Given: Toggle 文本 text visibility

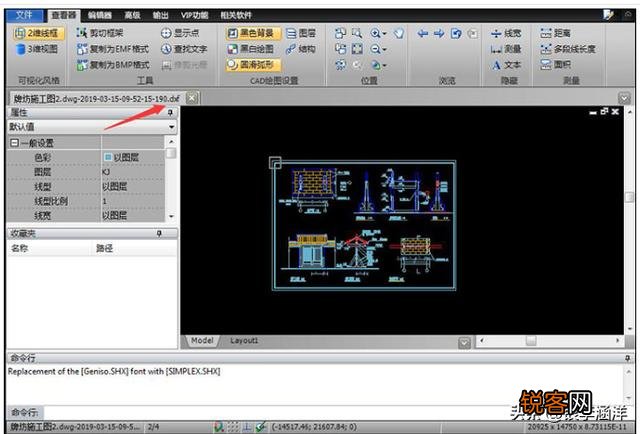Looking at the screenshot, I should [x=506, y=65].
